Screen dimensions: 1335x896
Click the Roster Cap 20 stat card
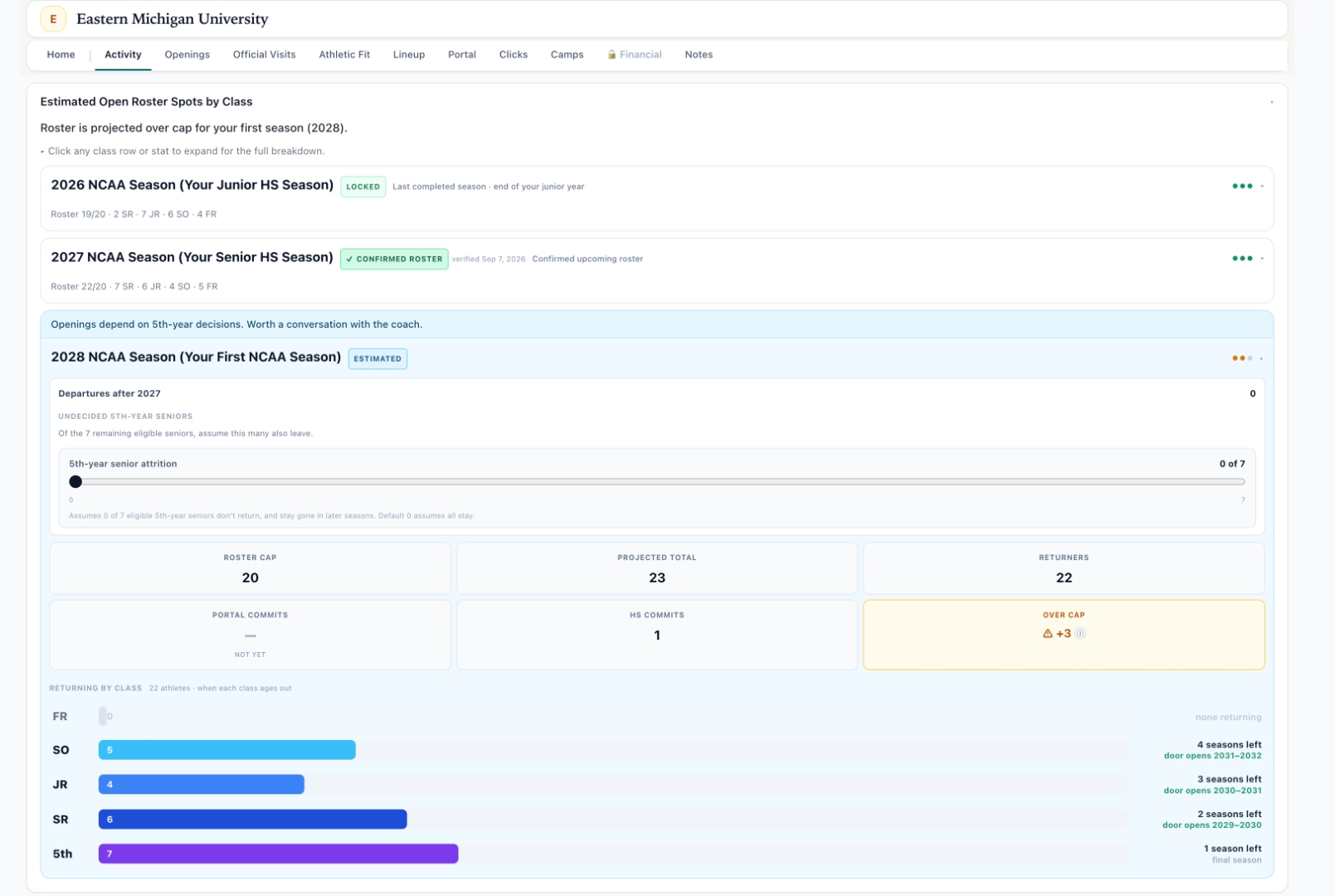(250, 568)
